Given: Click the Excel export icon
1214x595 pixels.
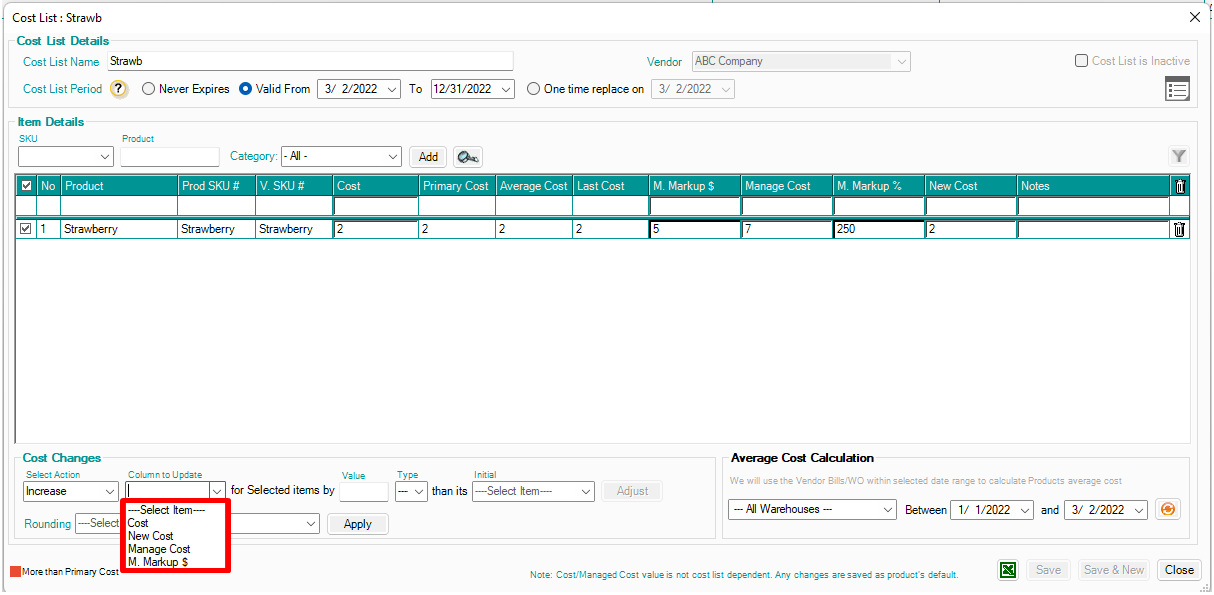Looking at the screenshot, I should (x=1009, y=570).
